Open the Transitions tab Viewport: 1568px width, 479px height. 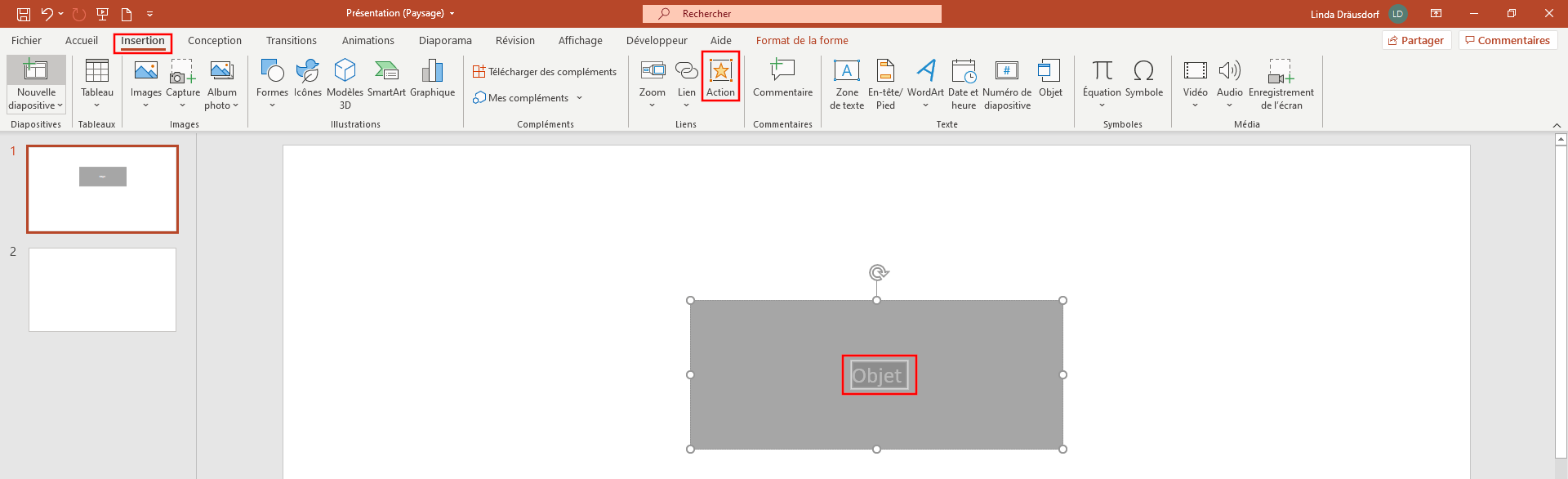pos(292,41)
